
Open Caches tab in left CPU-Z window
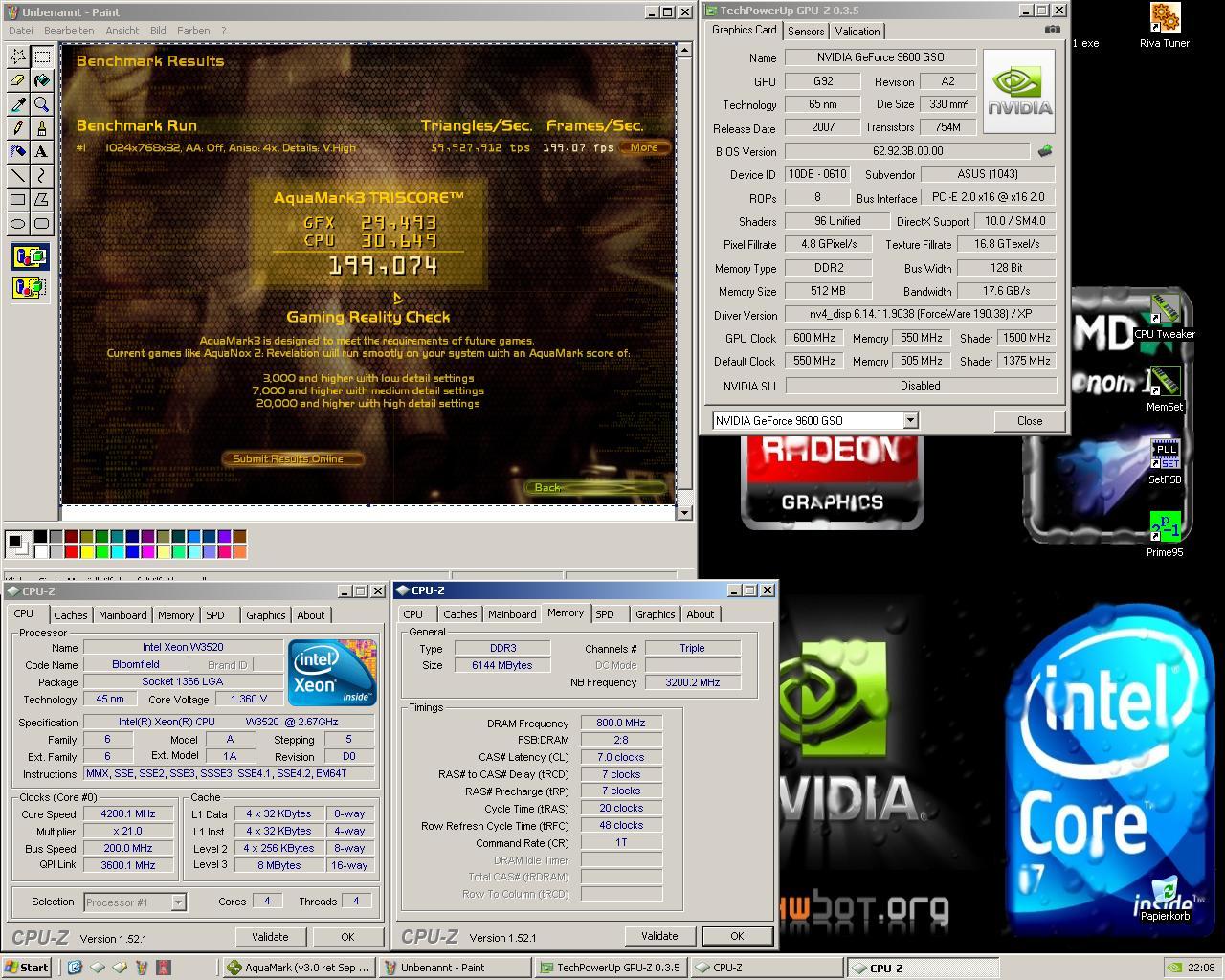tap(71, 615)
